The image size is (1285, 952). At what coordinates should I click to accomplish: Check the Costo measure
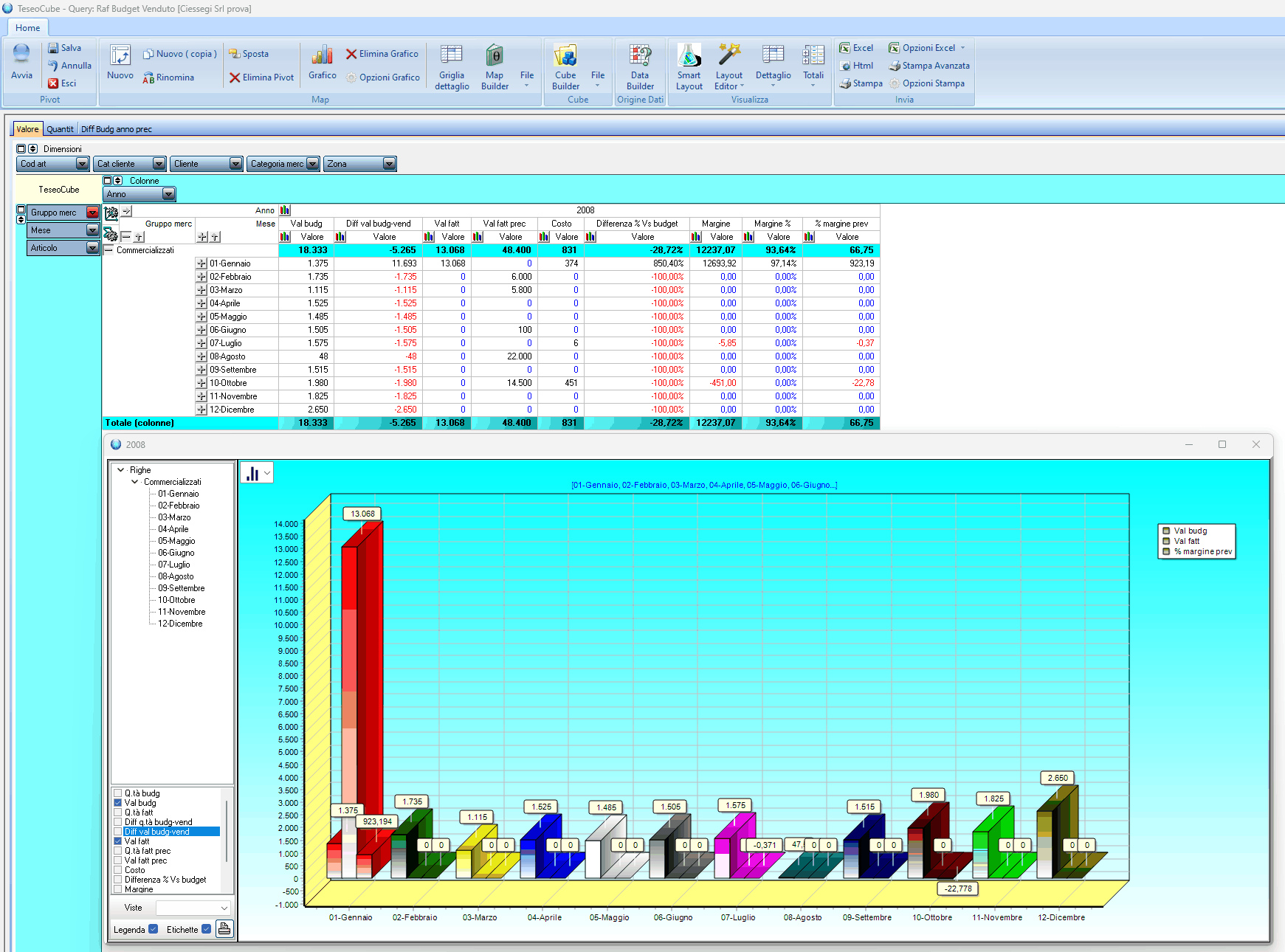(118, 870)
